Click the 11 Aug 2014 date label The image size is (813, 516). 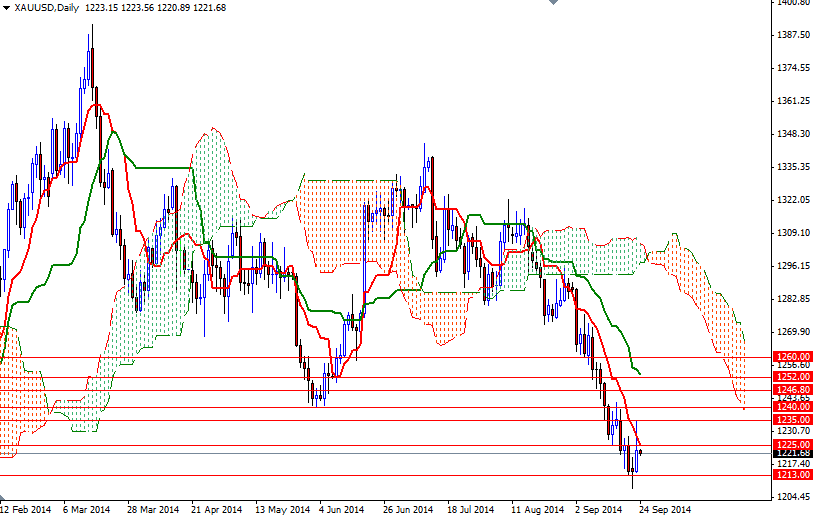click(x=535, y=509)
